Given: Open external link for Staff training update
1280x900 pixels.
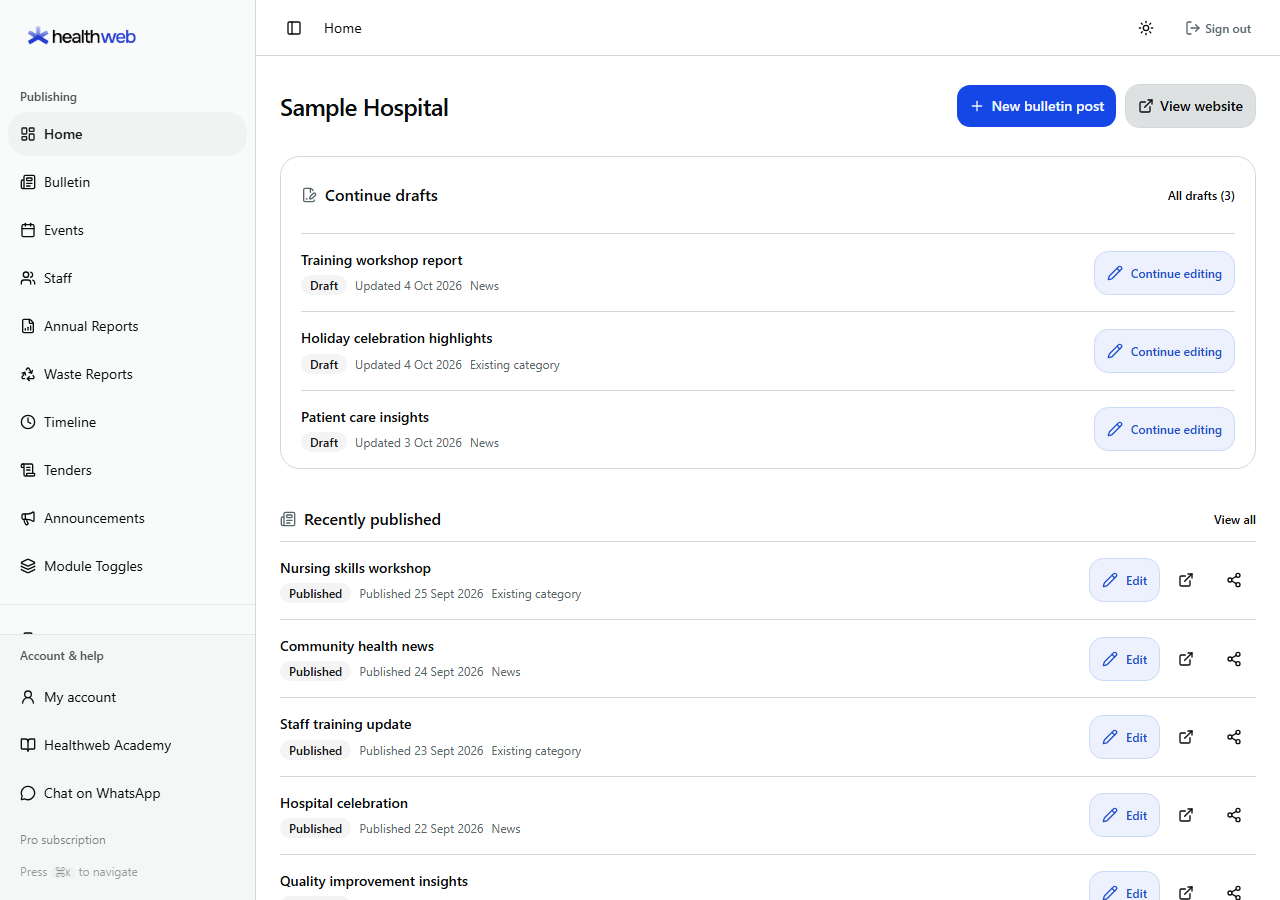Looking at the screenshot, I should click(x=1186, y=737).
